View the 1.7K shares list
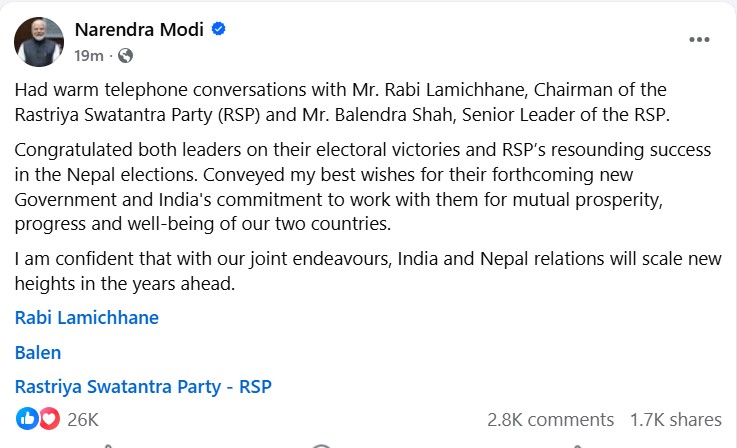 pyautogui.click(x=675, y=419)
